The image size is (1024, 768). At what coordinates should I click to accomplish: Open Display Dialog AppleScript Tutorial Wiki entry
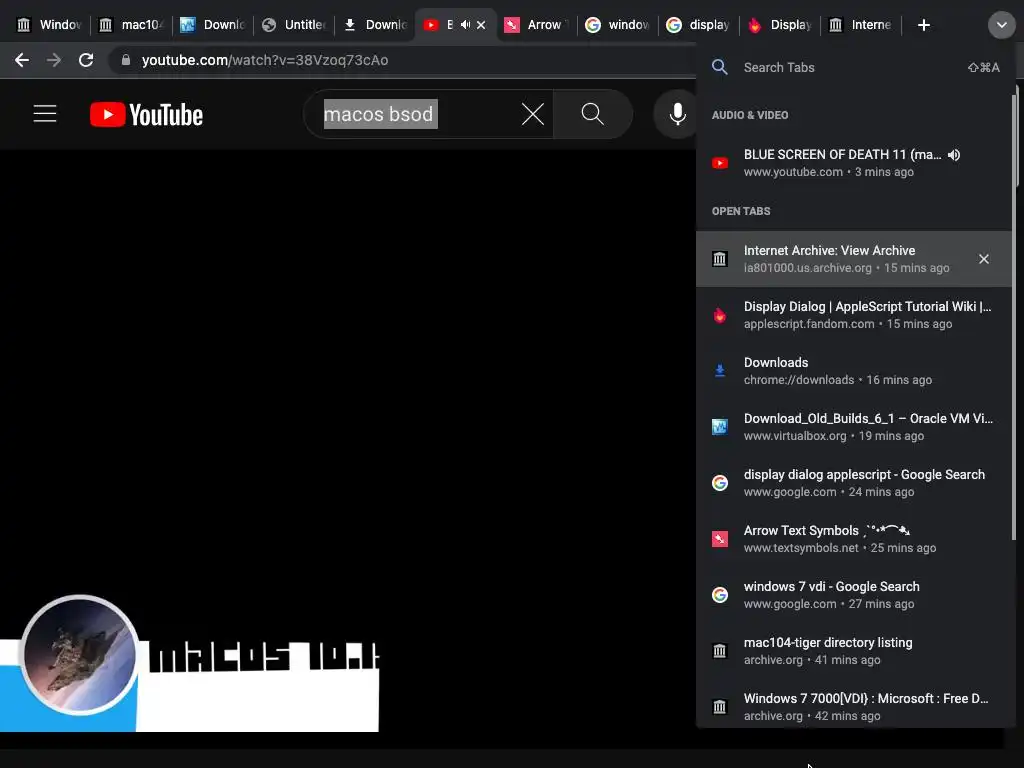[x=854, y=315]
